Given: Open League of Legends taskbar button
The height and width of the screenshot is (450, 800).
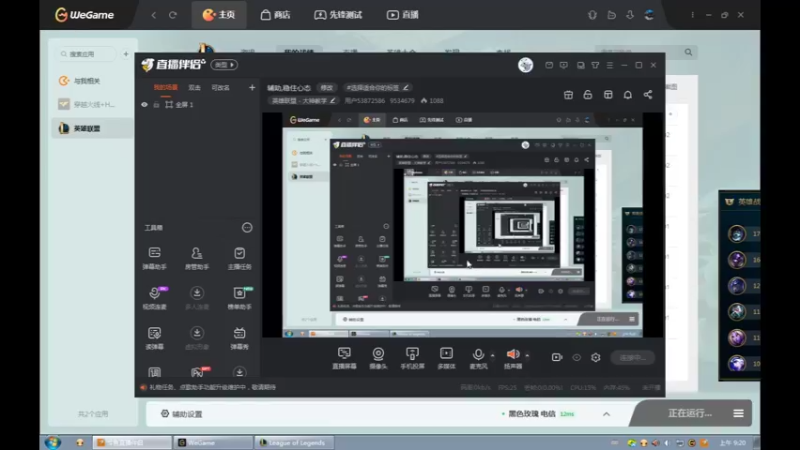Looking at the screenshot, I should [x=294, y=442].
